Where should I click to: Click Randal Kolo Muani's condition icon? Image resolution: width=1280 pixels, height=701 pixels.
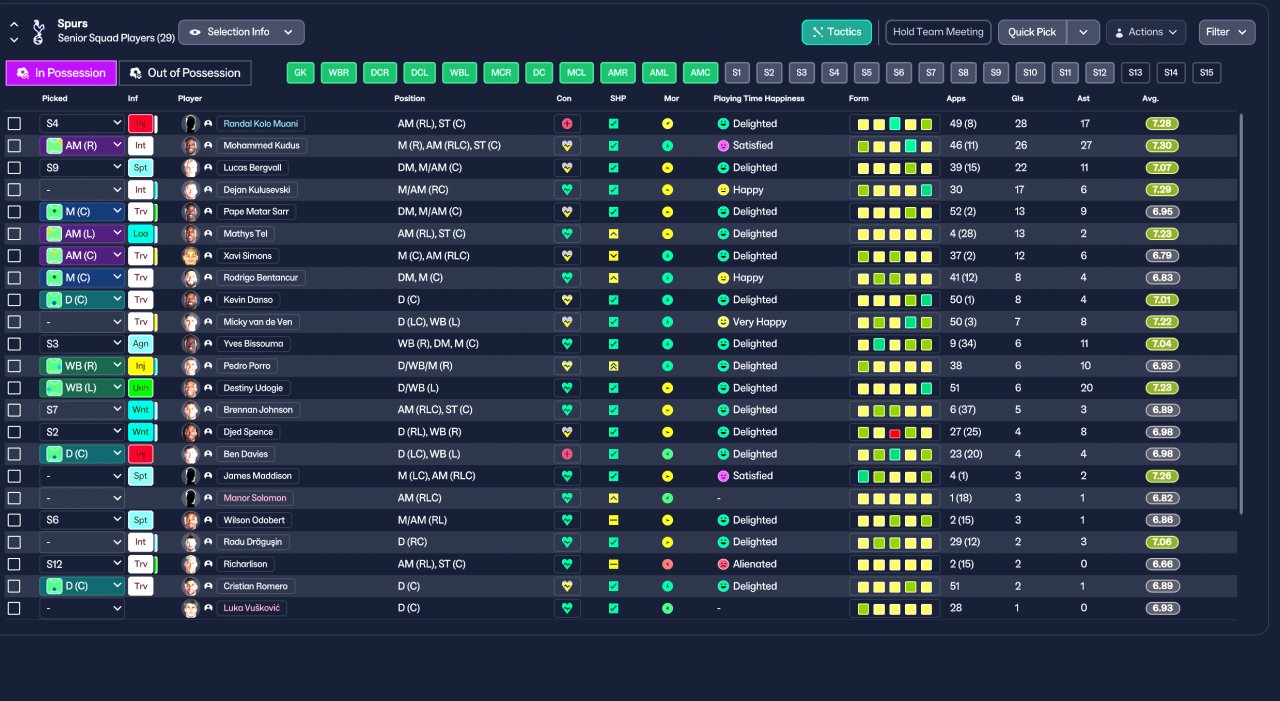coord(567,124)
